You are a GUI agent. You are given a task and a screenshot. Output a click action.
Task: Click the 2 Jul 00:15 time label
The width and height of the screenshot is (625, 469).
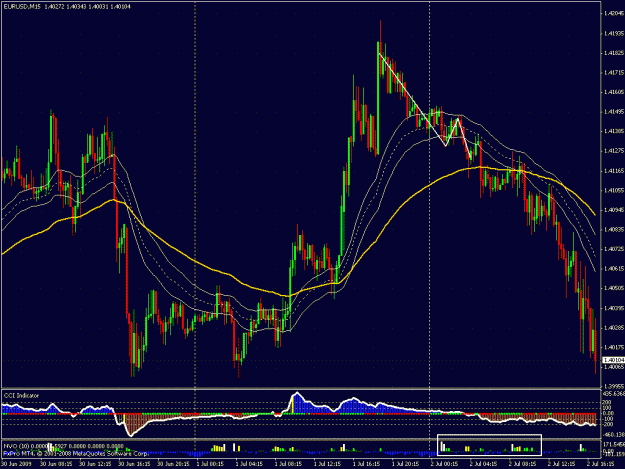tap(446, 464)
